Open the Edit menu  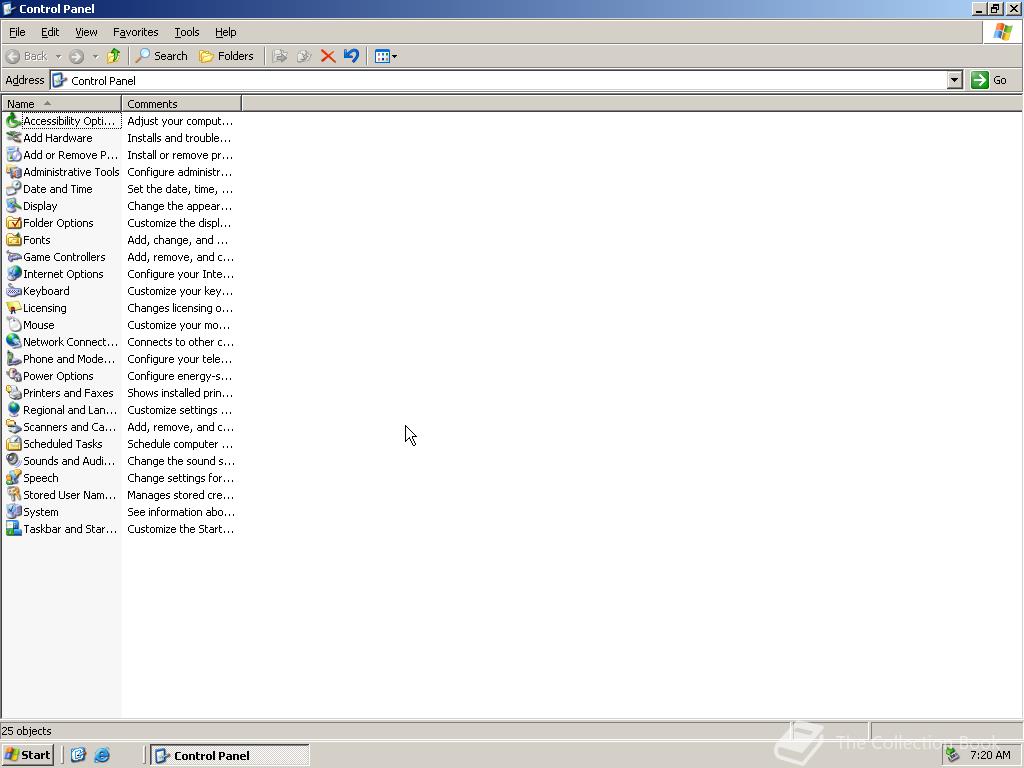click(x=50, y=32)
